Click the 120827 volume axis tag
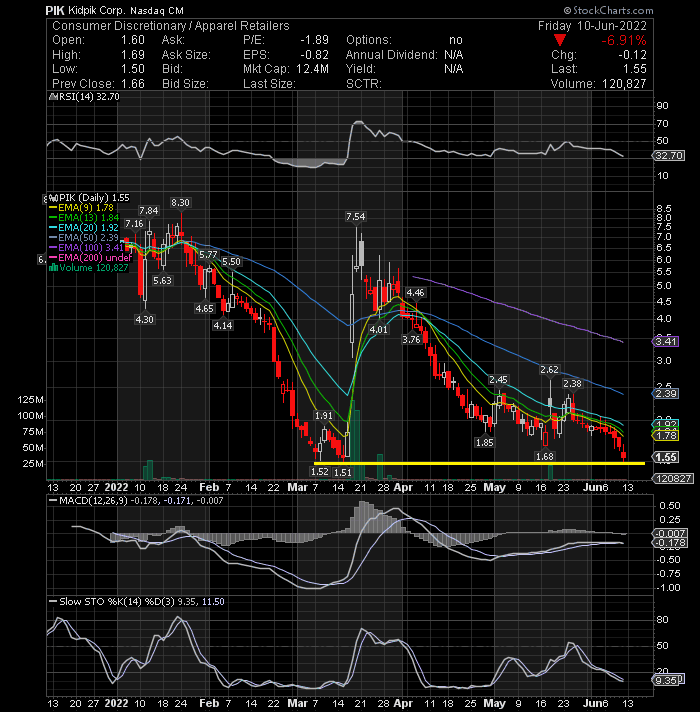 (673, 479)
